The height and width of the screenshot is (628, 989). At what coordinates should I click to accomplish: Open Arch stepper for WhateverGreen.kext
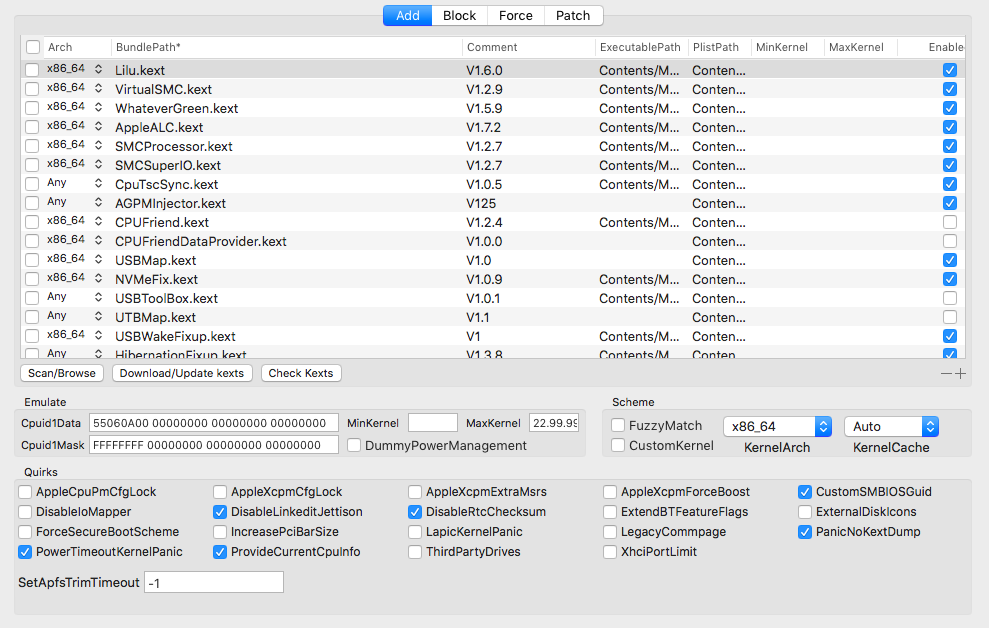tap(98, 107)
